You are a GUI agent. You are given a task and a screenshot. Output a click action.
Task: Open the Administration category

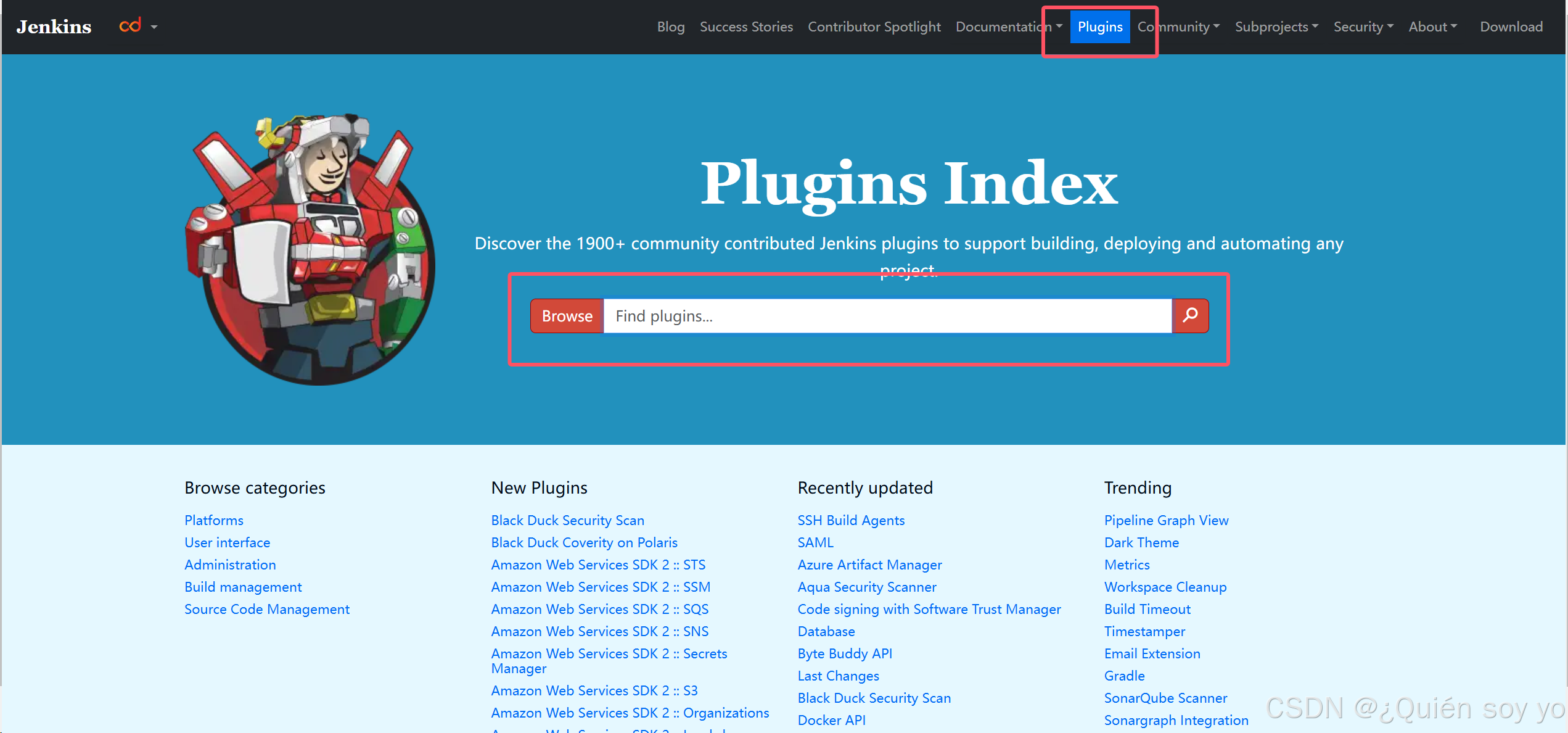coord(230,565)
